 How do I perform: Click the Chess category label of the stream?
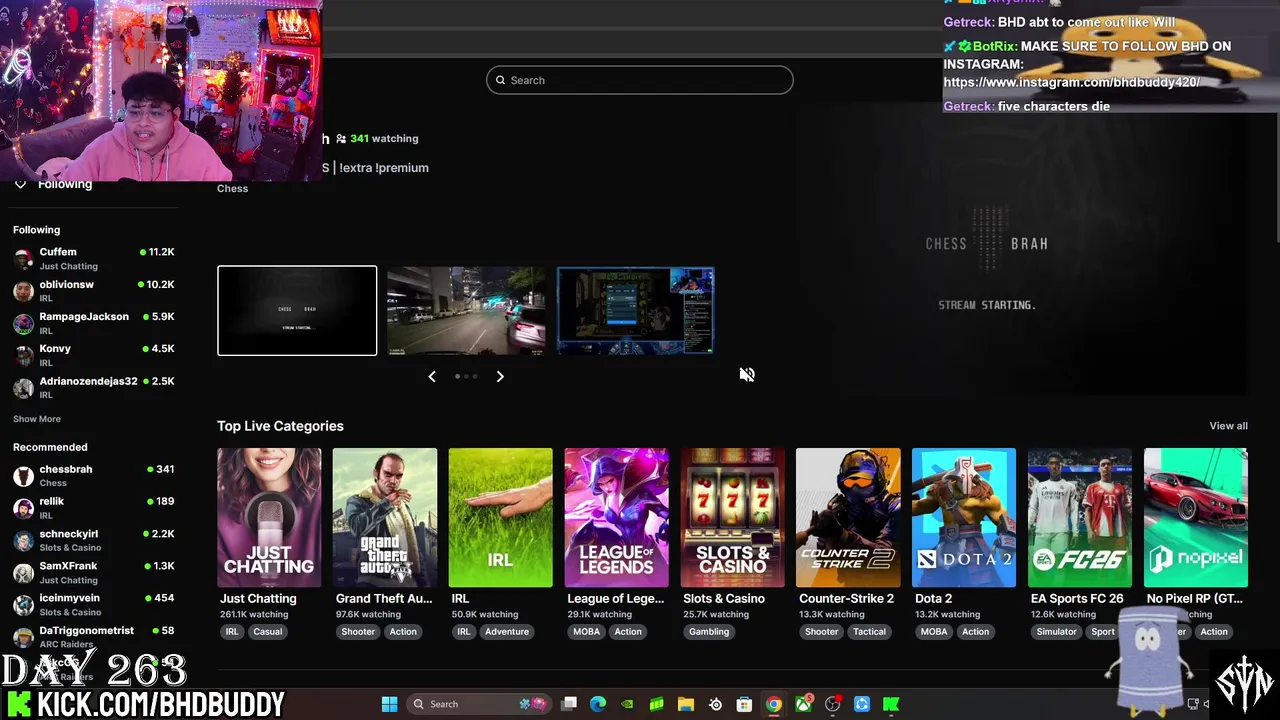(232, 188)
